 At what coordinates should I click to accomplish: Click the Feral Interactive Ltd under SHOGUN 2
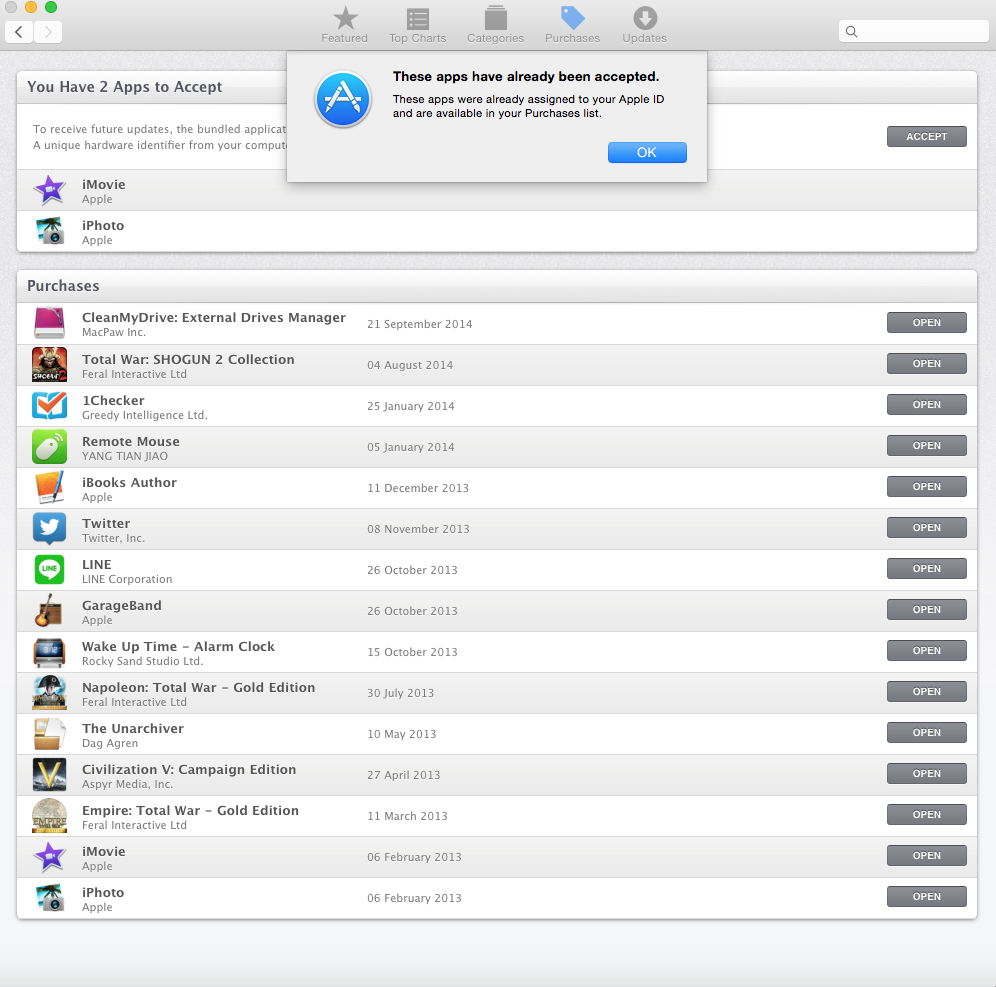(134, 374)
